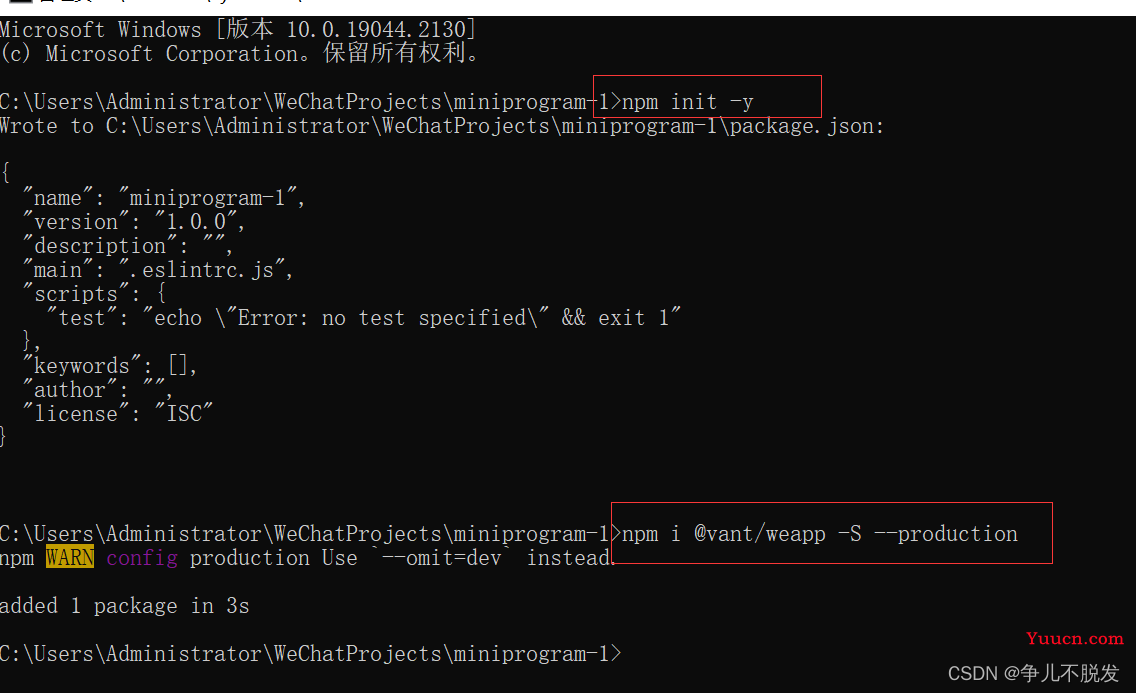This screenshot has width=1136, height=693.
Task: Click the "license": "ISC" line
Action: pos(118,413)
